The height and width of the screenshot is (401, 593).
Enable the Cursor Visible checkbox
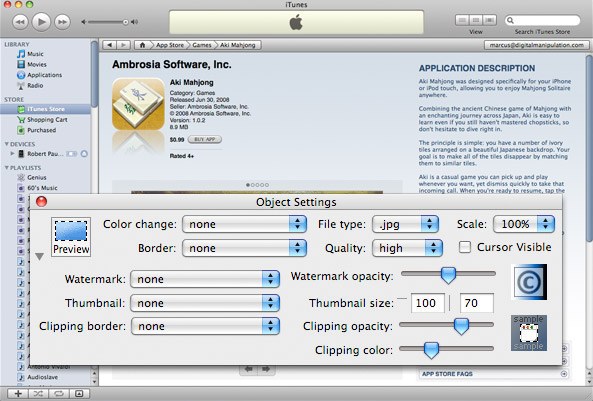click(x=465, y=247)
